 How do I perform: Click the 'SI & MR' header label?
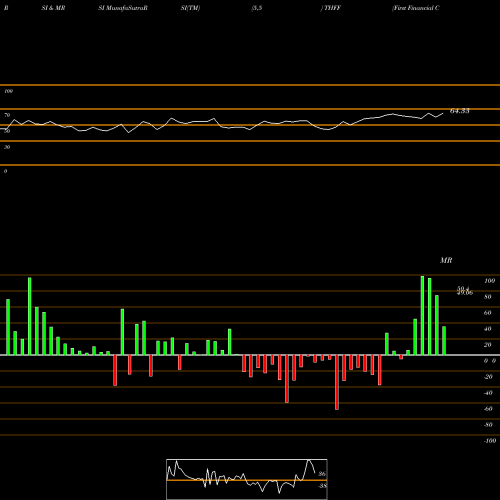click(x=53, y=8)
